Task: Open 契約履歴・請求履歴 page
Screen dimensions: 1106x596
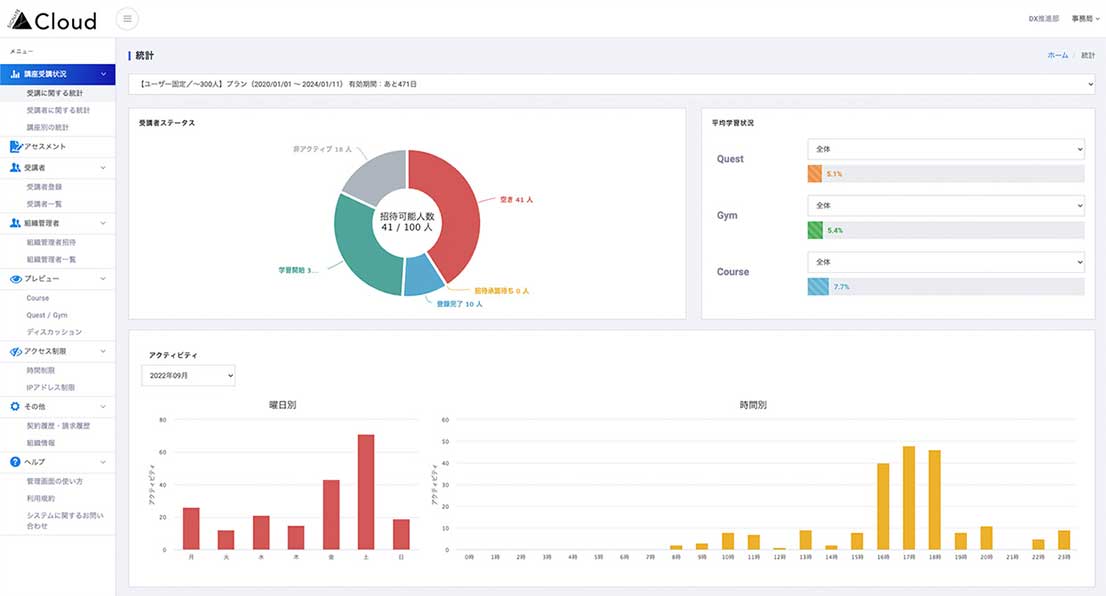Action: (59, 426)
